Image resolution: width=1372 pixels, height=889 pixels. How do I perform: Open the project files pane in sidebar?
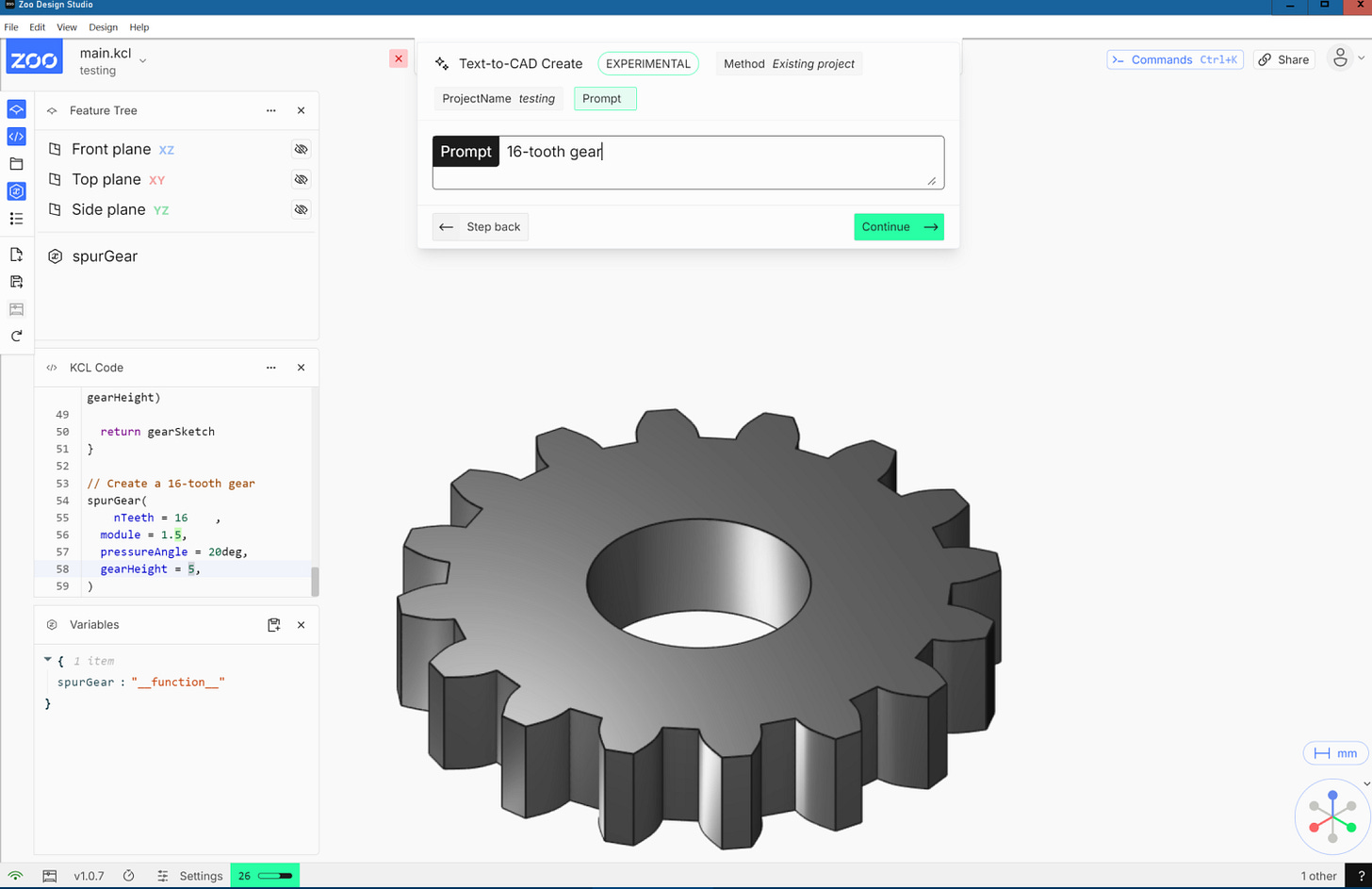click(x=16, y=164)
